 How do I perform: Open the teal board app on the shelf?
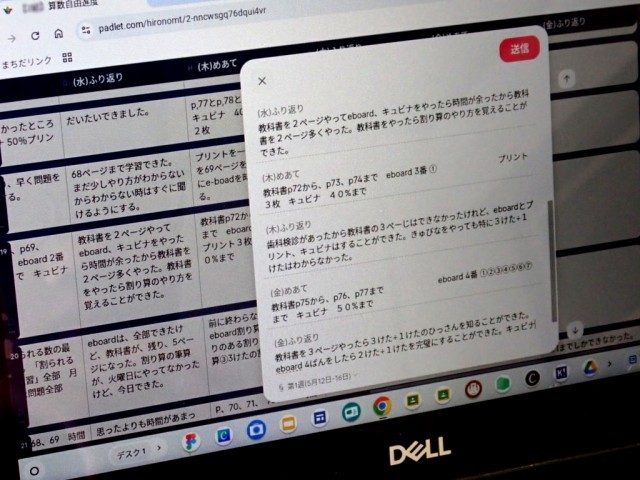[x=351, y=412]
